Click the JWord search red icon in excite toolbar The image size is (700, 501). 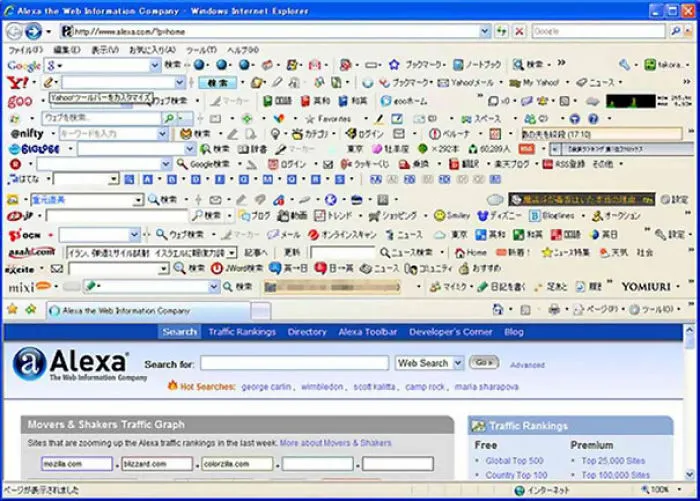pyautogui.click(x=217, y=268)
